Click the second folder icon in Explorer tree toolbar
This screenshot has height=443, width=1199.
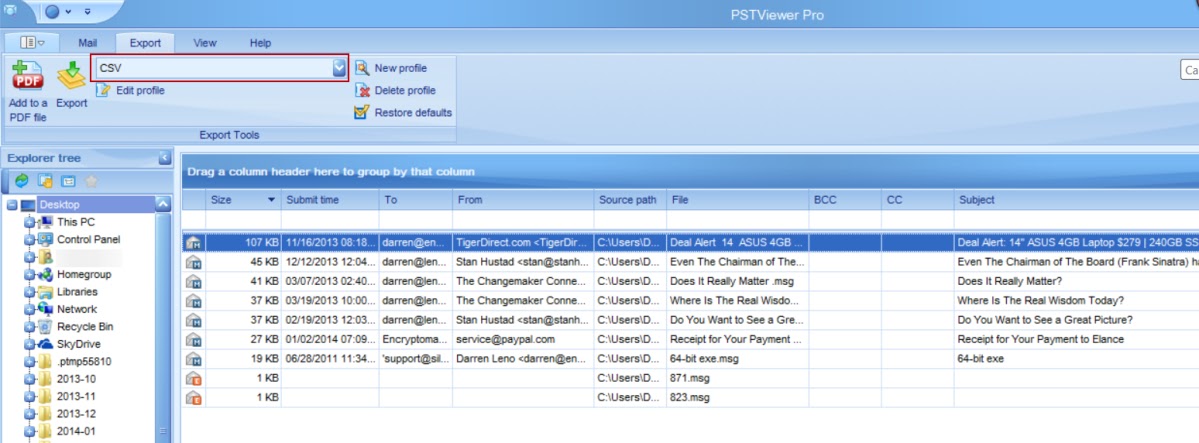click(x=45, y=181)
